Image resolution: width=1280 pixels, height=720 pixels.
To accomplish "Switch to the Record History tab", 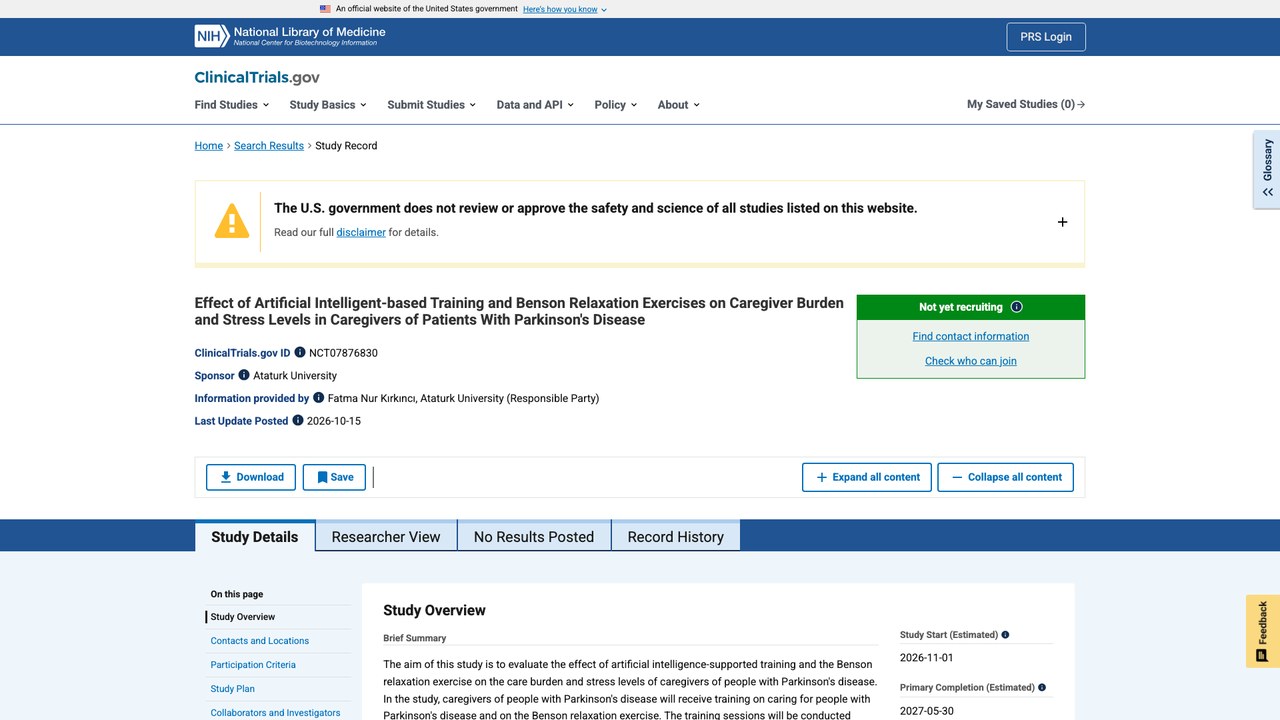I will pos(676,536).
